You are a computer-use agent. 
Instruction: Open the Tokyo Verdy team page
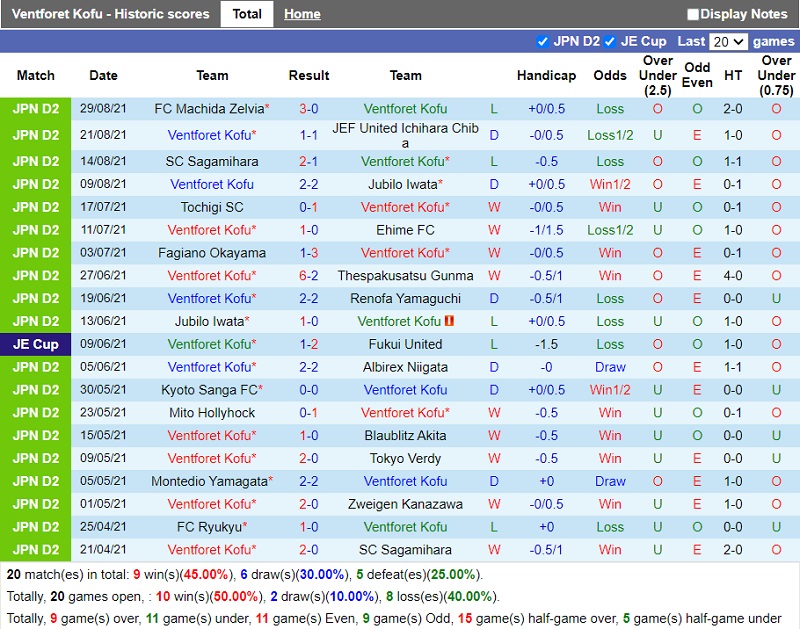tap(405, 458)
